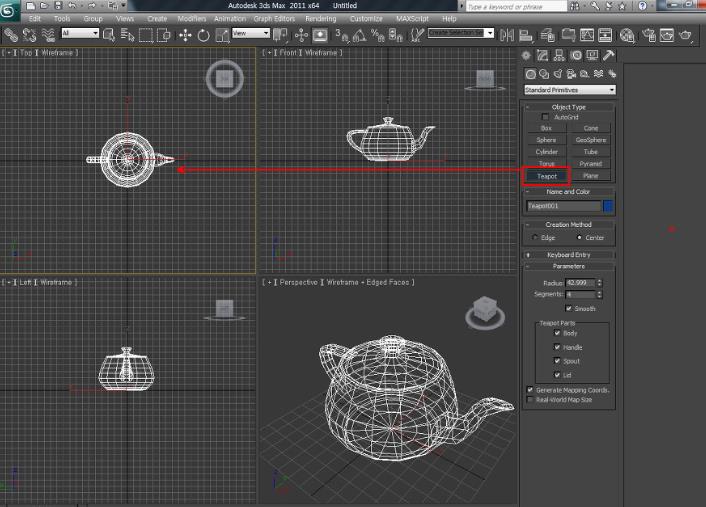Click the Open File folder icon
The height and width of the screenshot is (507, 706).
pos(44,6)
